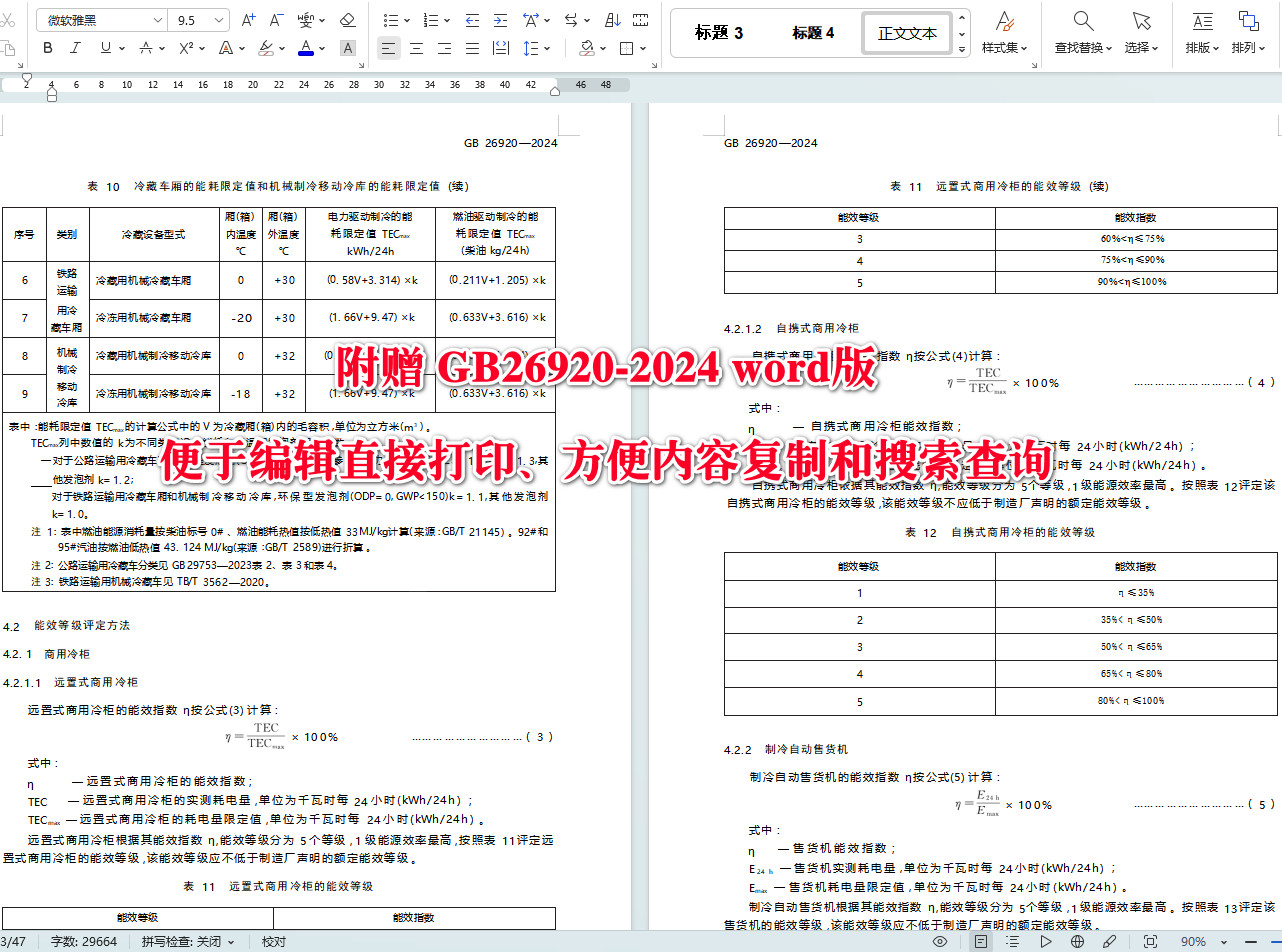
Task: Clear formatting with the eraser icon
Action: pos(349,18)
